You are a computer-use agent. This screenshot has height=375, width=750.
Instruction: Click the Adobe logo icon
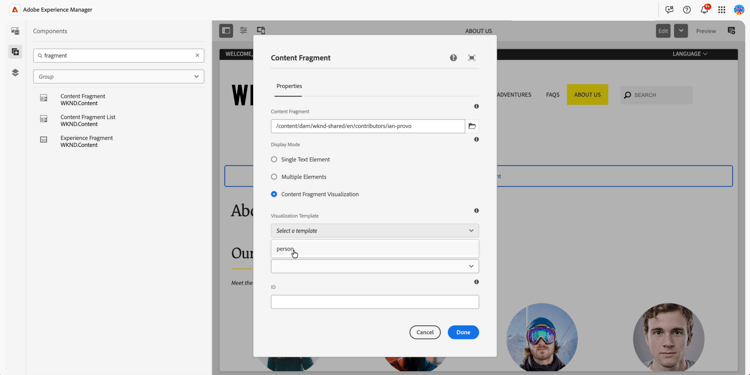pyautogui.click(x=15, y=10)
